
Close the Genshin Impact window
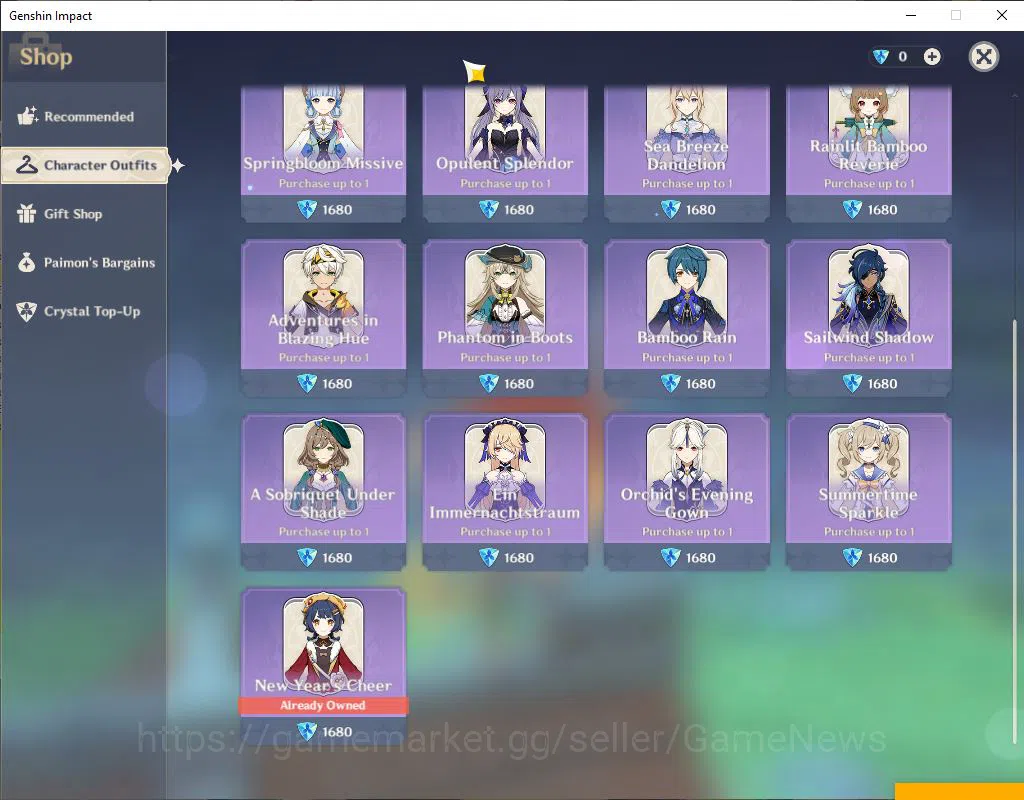point(1002,15)
